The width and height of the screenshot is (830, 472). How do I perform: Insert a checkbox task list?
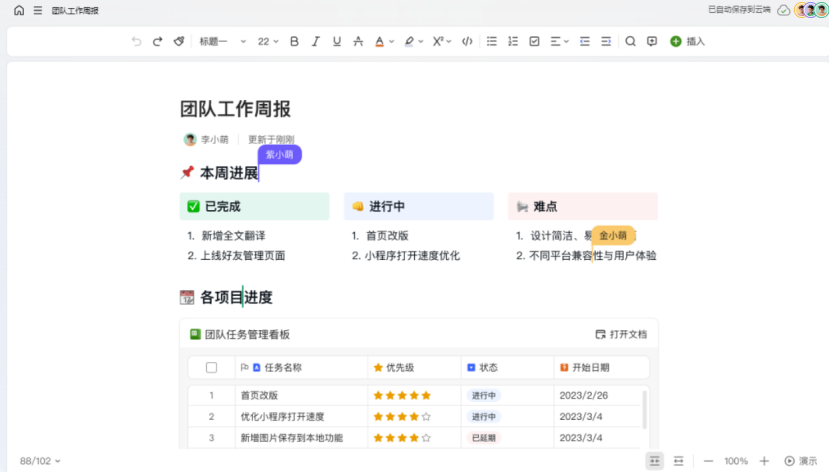click(535, 41)
